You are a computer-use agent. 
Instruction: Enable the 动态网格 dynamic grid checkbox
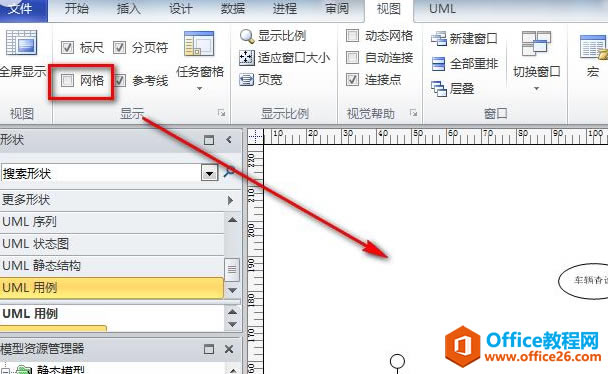[x=352, y=36]
